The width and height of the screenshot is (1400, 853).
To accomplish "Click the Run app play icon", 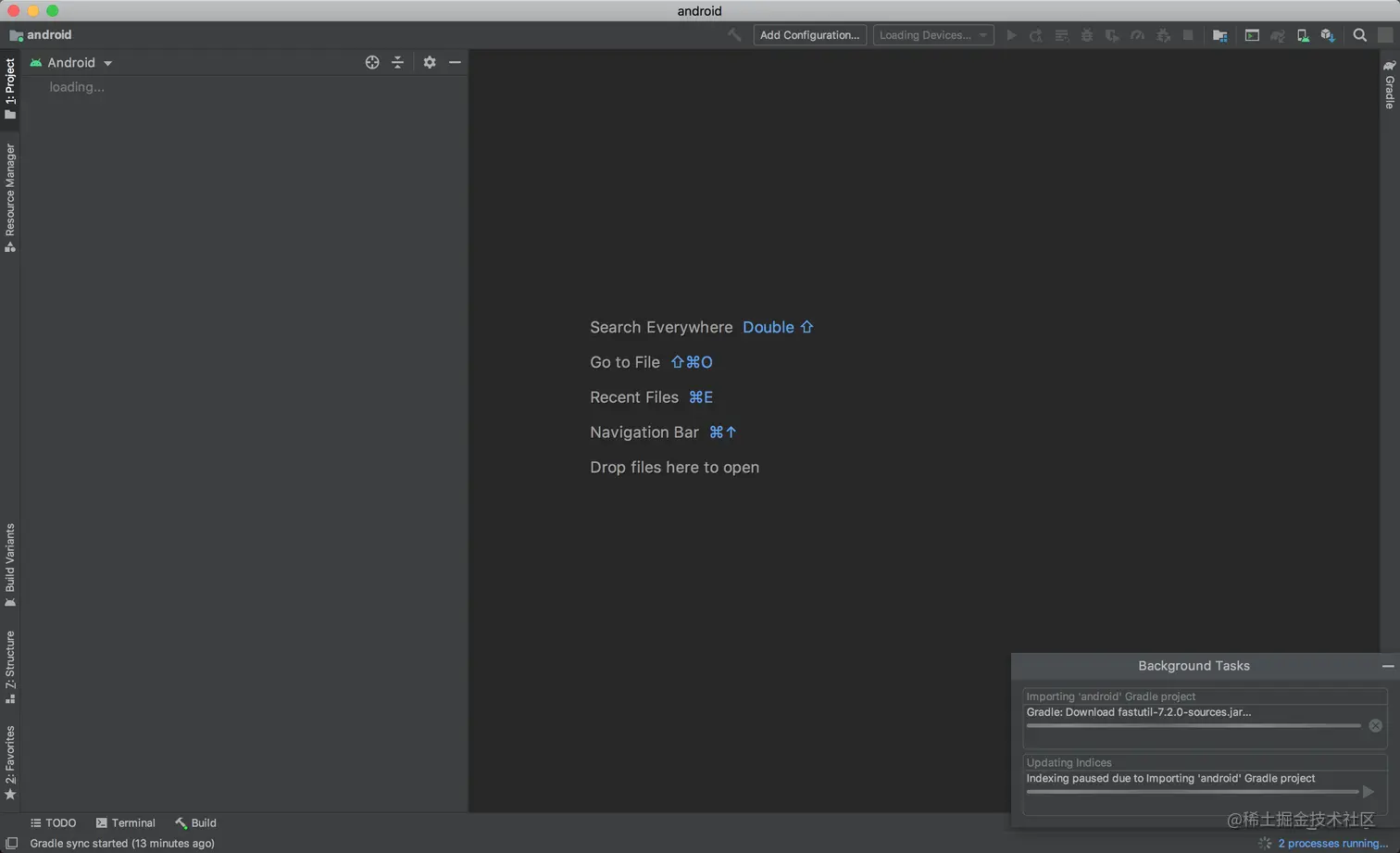I will [1011, 35].
